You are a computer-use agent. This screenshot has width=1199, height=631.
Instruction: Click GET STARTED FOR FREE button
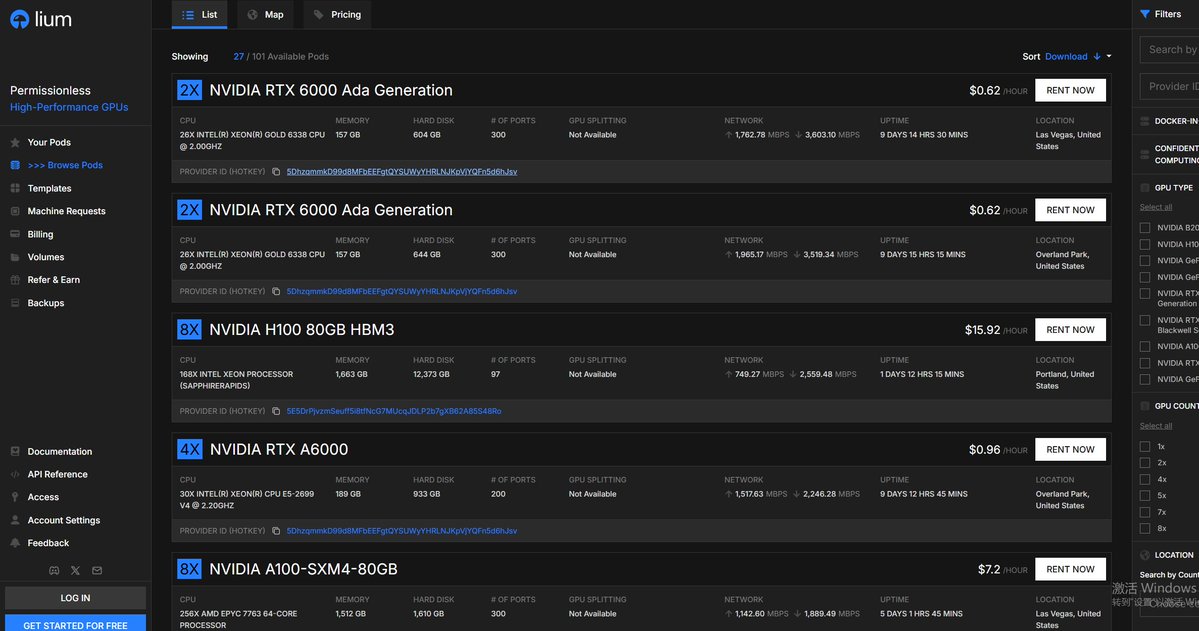75,623
